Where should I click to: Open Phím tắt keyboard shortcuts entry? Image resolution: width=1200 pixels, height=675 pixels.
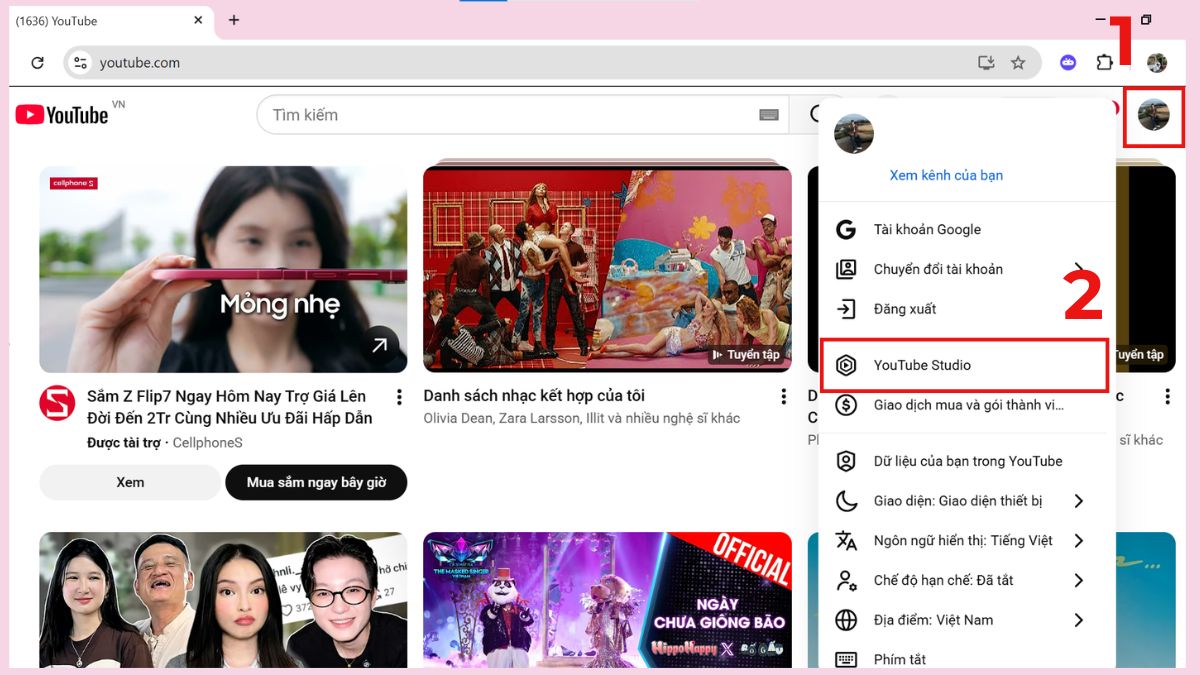pos(900,658)
